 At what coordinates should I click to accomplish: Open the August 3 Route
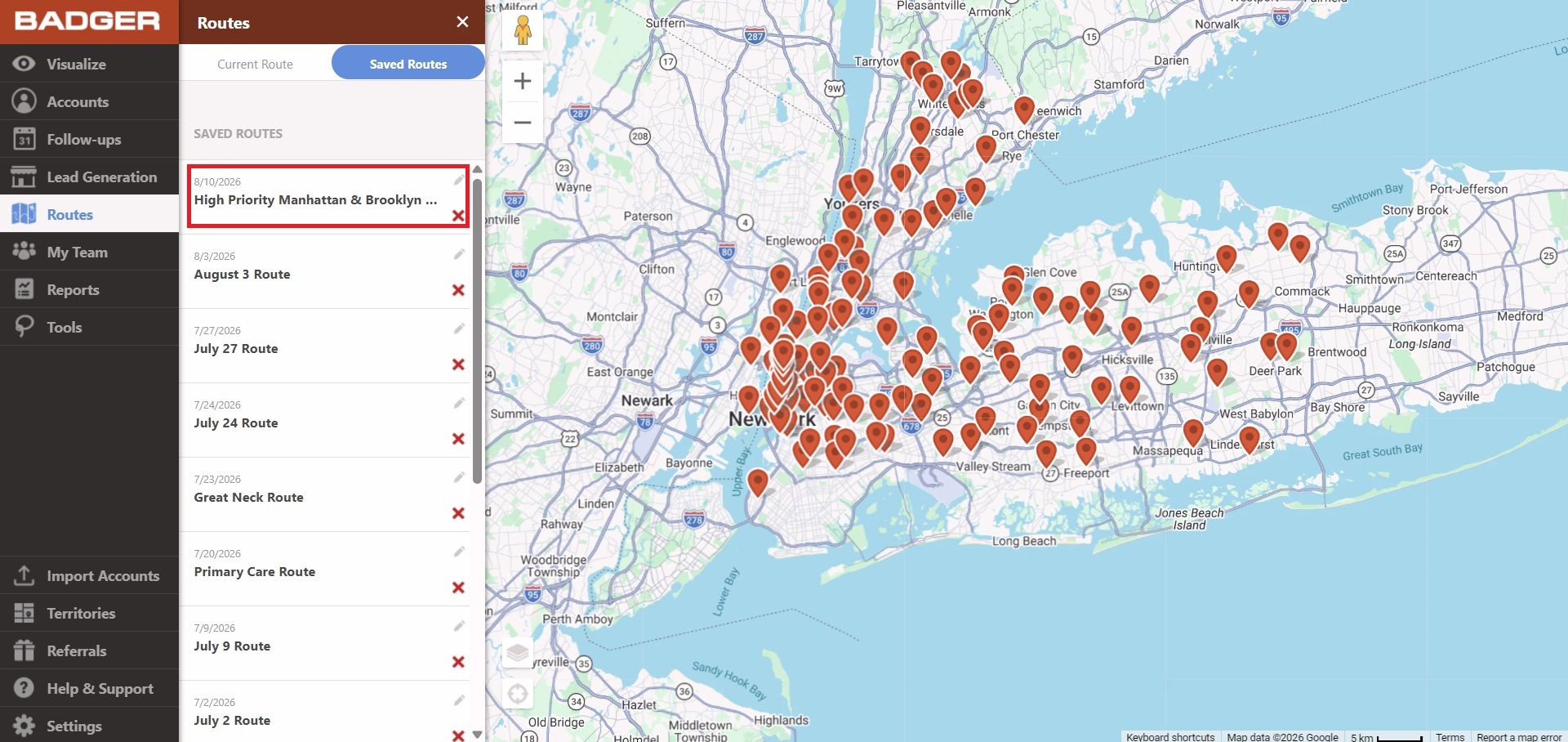[242, 274]
